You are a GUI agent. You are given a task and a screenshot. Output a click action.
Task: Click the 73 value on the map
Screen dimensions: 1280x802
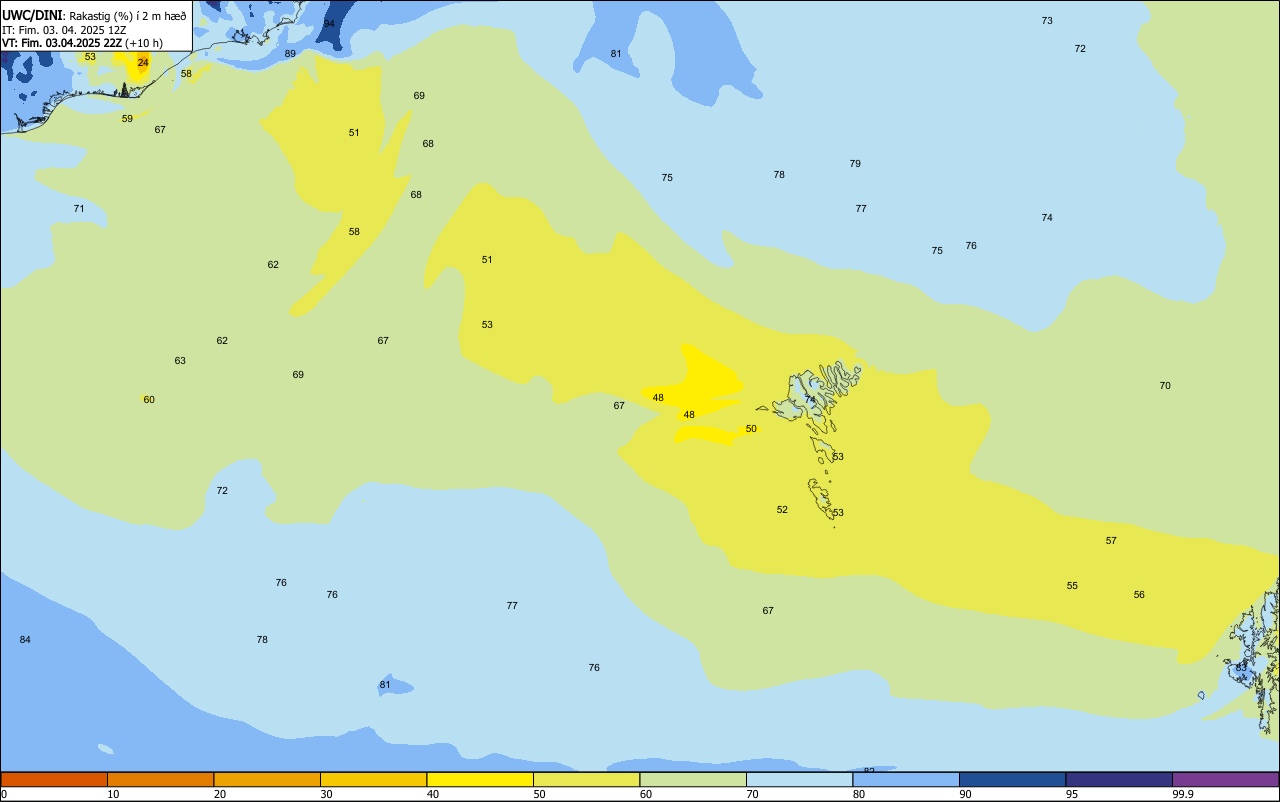click(x=1047, y=20)
